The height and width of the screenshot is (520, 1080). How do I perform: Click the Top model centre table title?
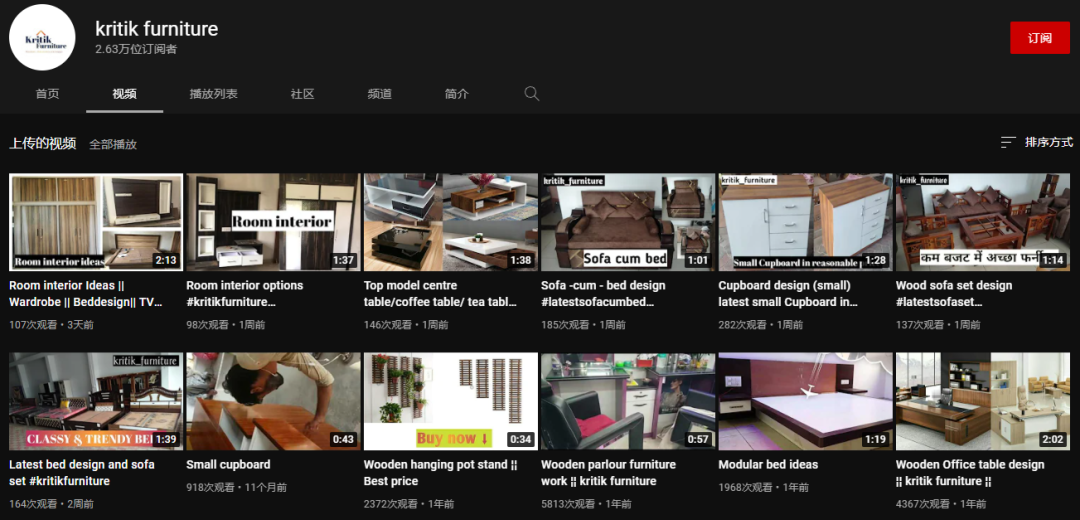coord(439,293)
